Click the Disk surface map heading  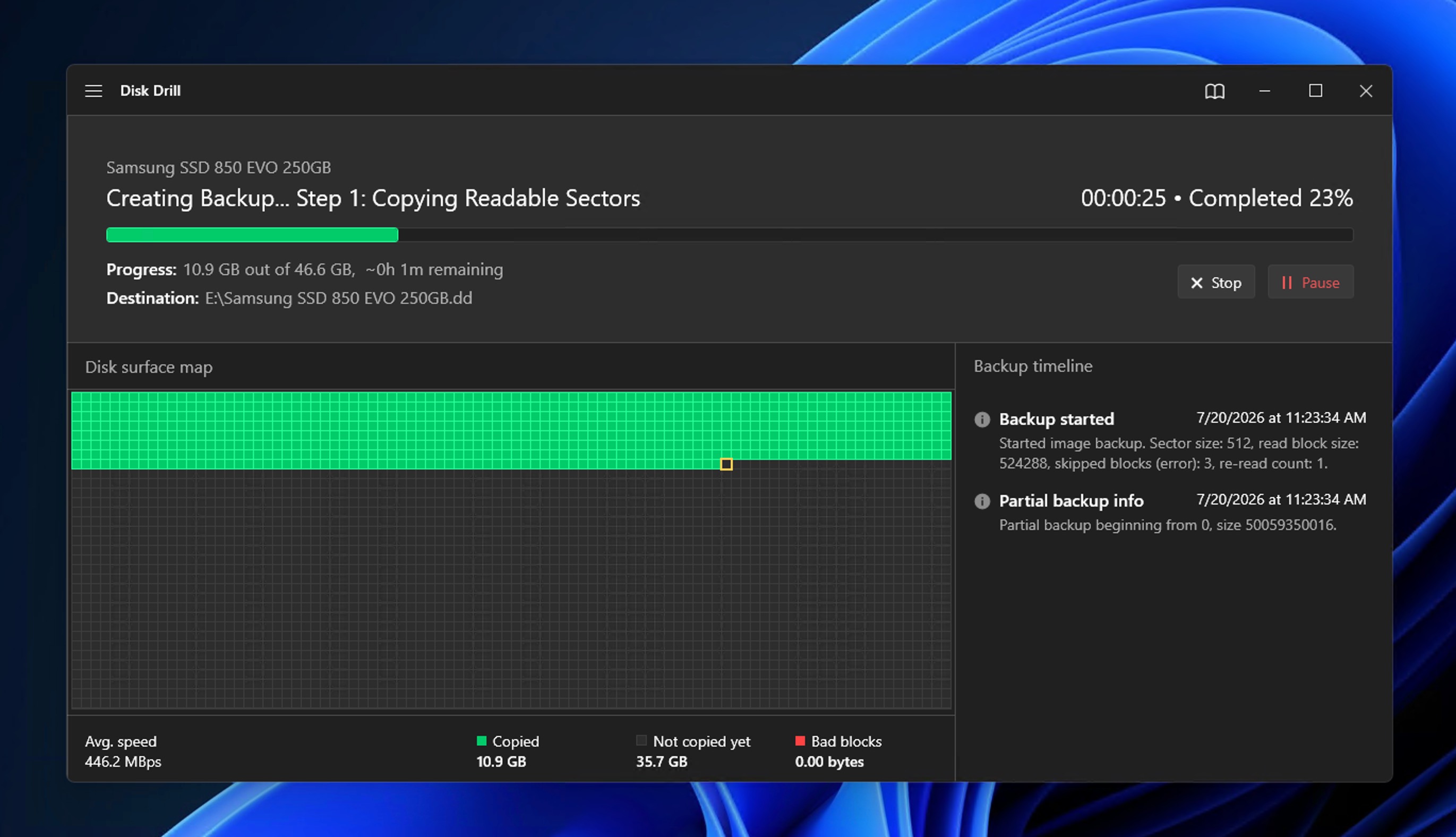pyautogui.click(x=149, y=367)
